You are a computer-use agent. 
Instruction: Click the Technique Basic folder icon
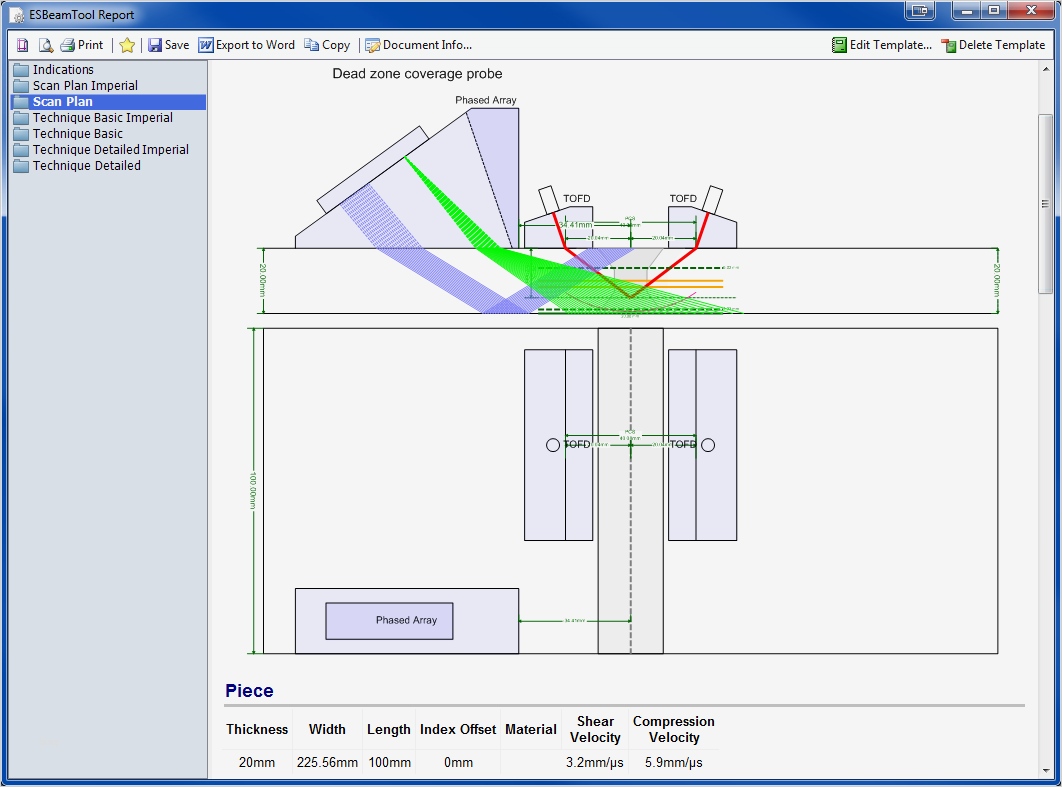coord(21,134)
